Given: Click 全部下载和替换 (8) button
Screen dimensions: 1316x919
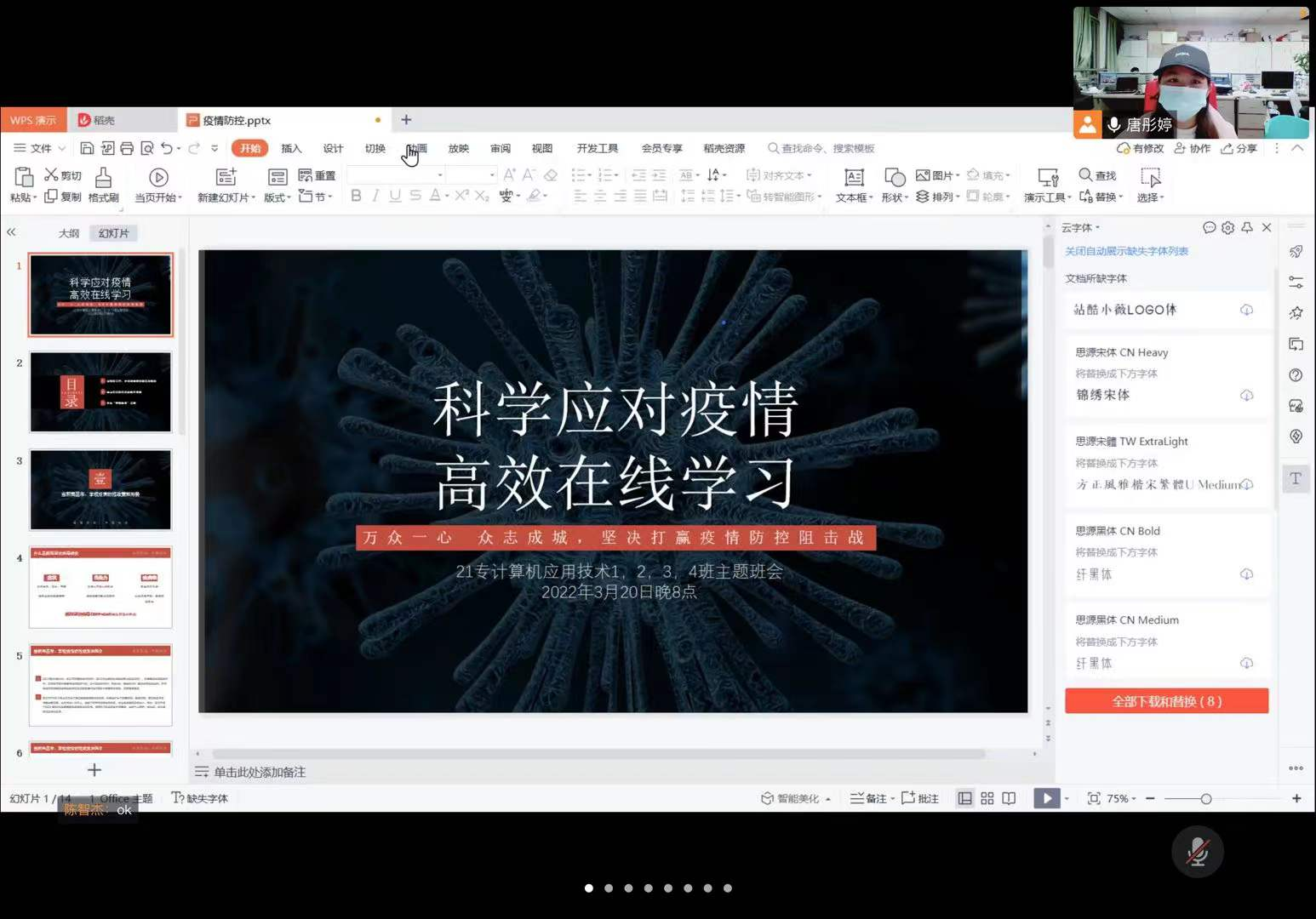Looking at the screenshot, I should 1166,701.
